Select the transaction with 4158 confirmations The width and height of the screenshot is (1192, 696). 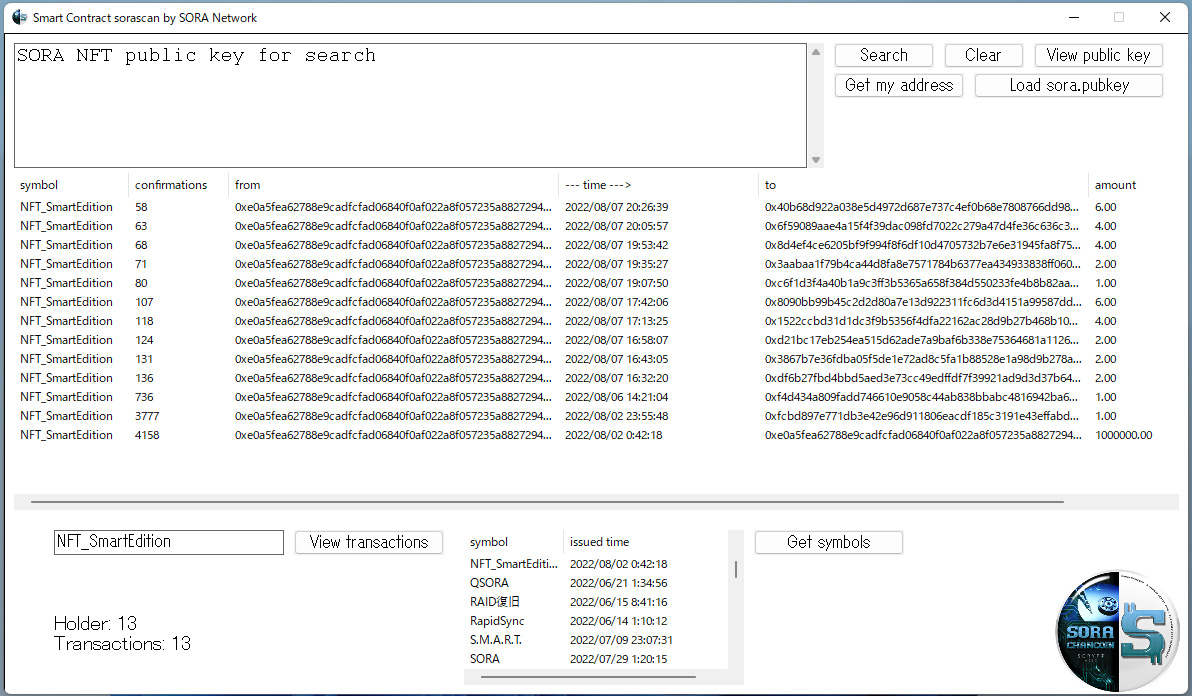pos(596,435)
